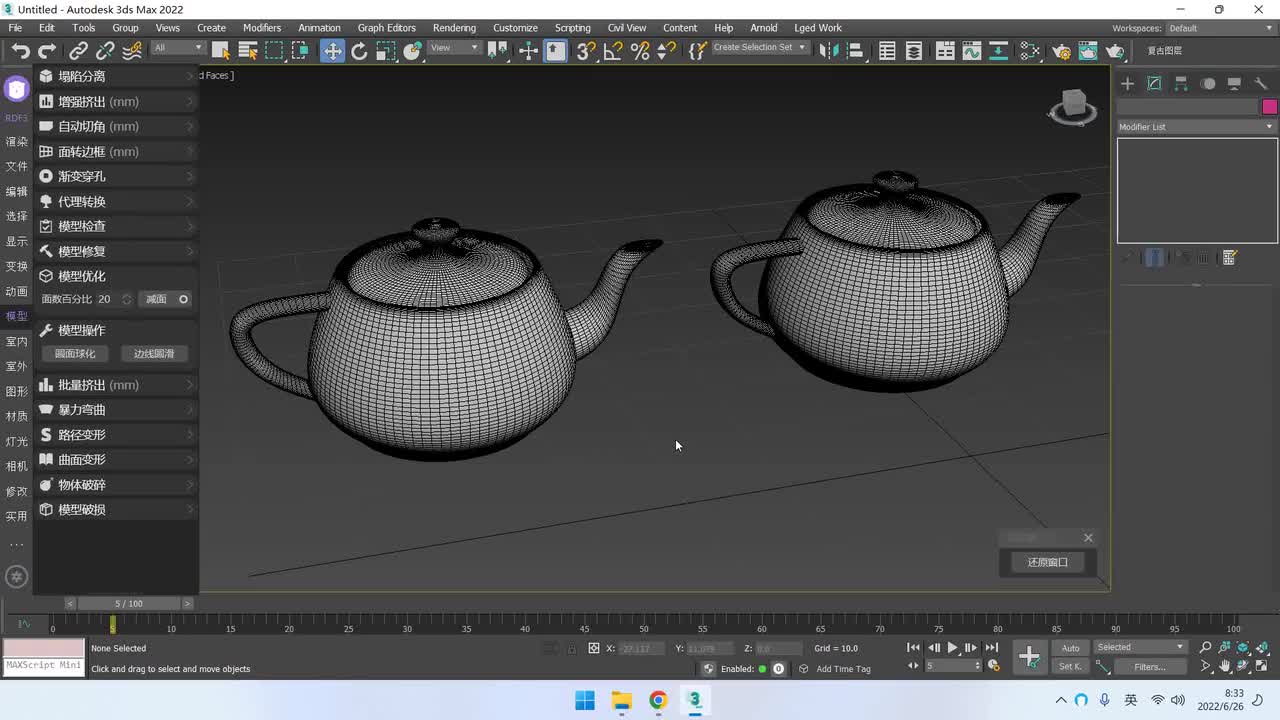The width and height of the screenshot is (1280, 720).
Task: Toggle the 3D Snaps button
Action: [x=586, y=51]
